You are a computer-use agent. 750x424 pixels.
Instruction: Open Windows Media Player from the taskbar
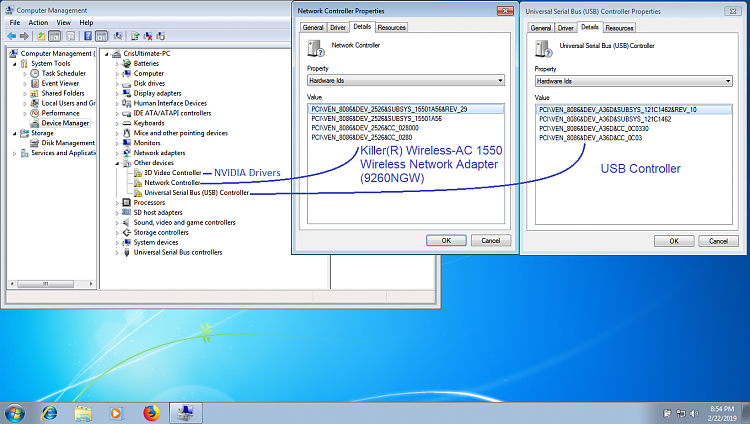pos(116,413)
